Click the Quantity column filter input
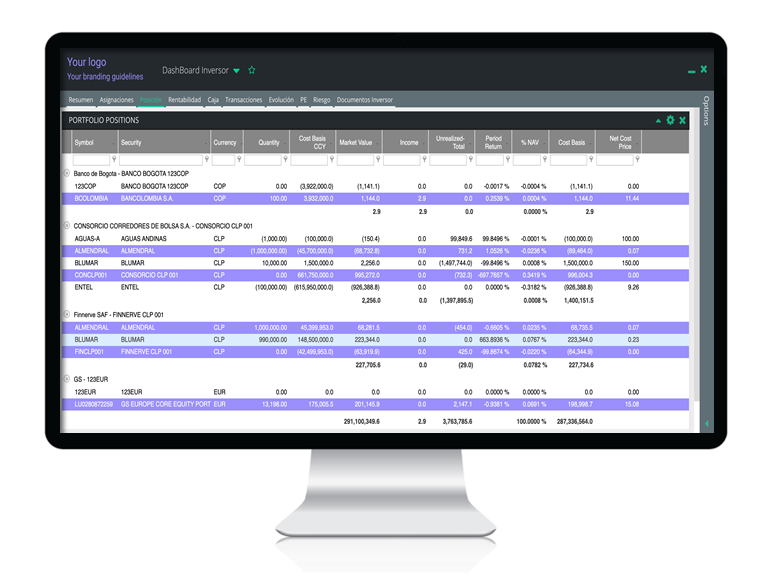The image size is (768, 576). (263, 160)
